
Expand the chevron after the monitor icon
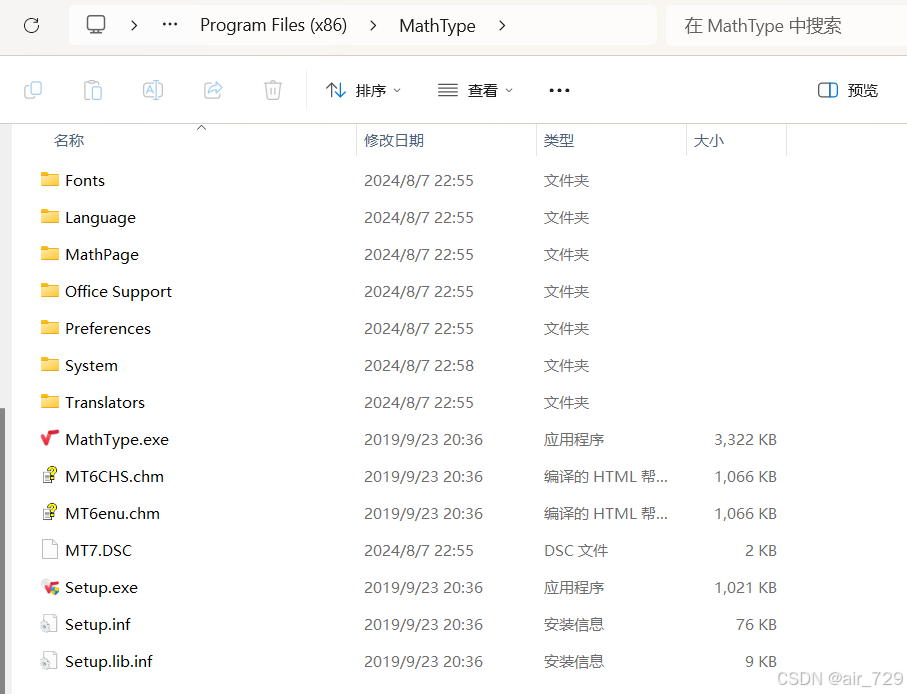134,25
